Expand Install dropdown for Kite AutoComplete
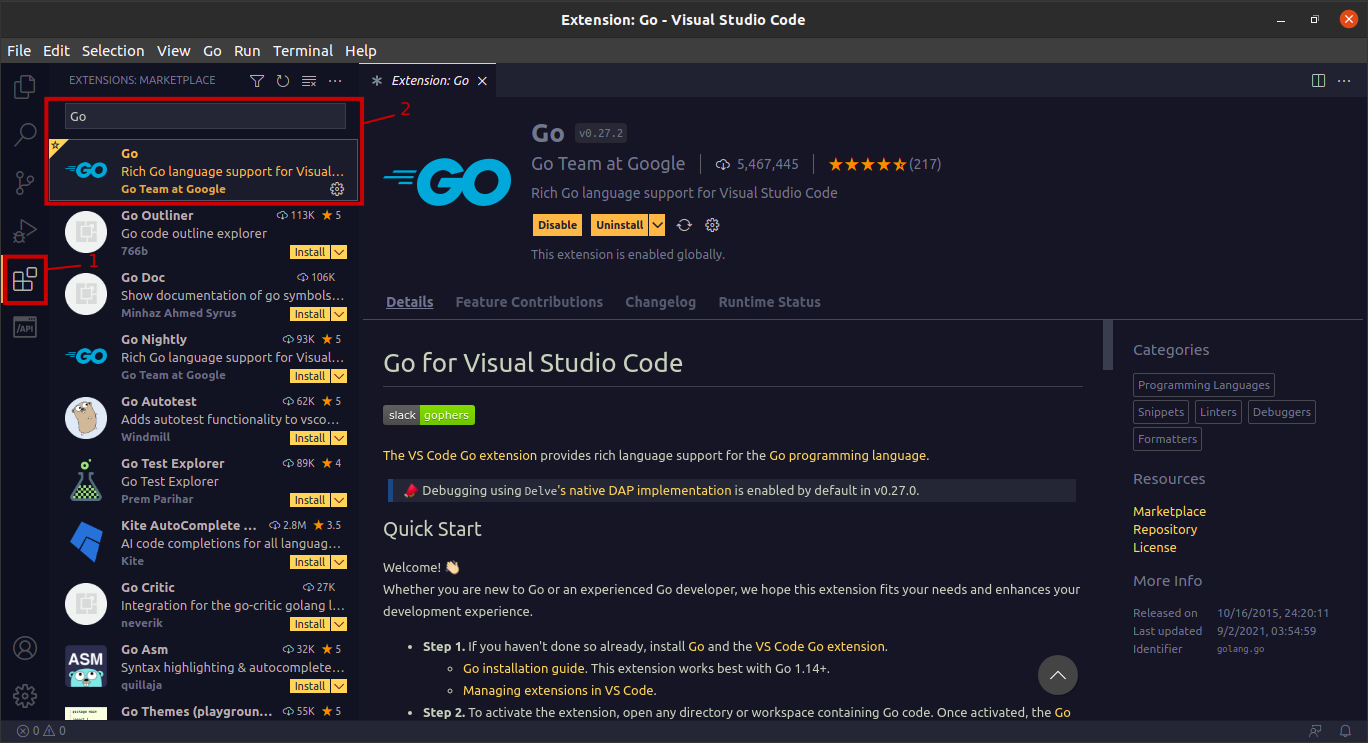This screenshot has width=1368, height=743. 339,562
